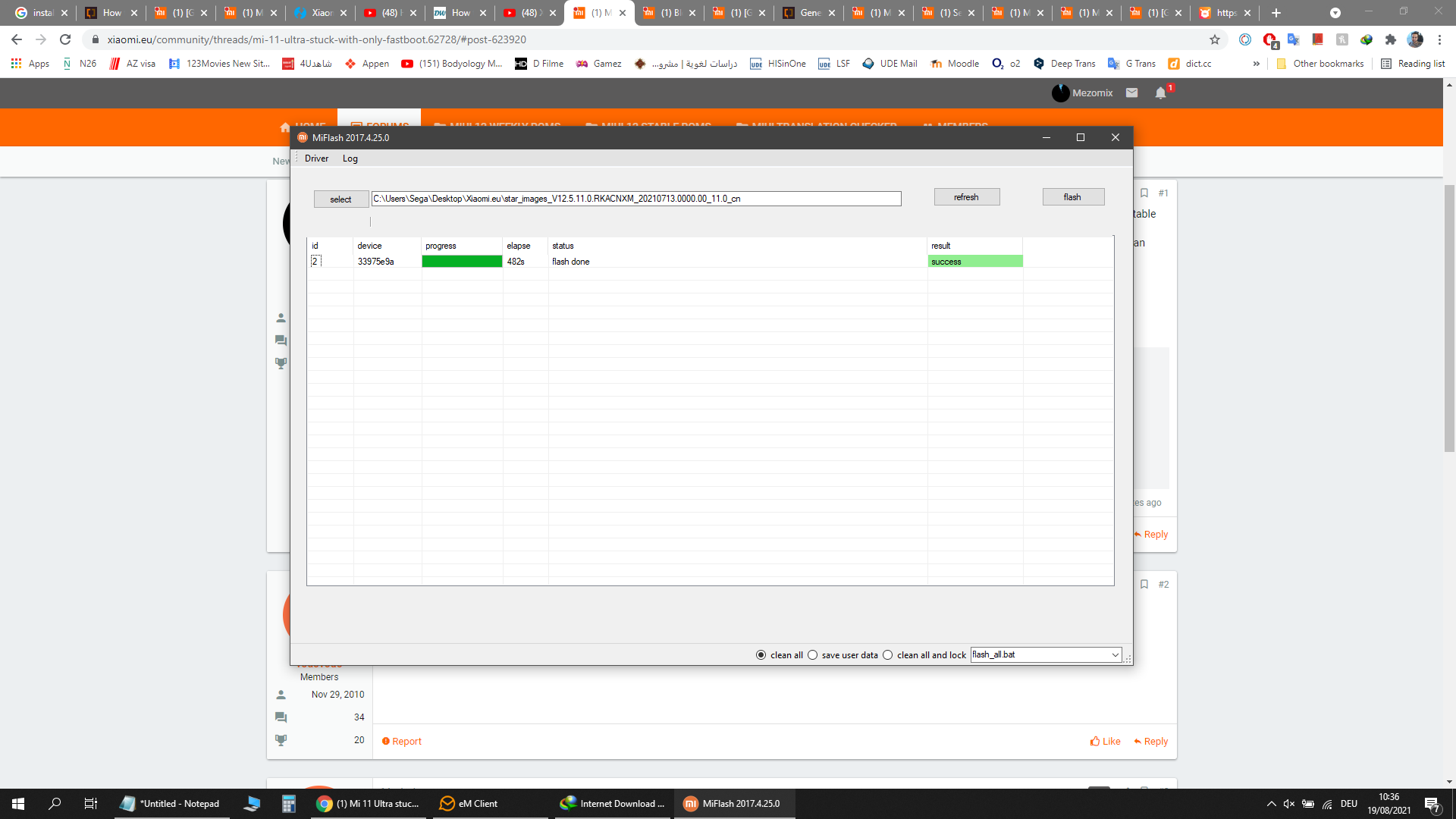1456x819 pixels.
Task: Open the Reading list
Action: 1413,64
